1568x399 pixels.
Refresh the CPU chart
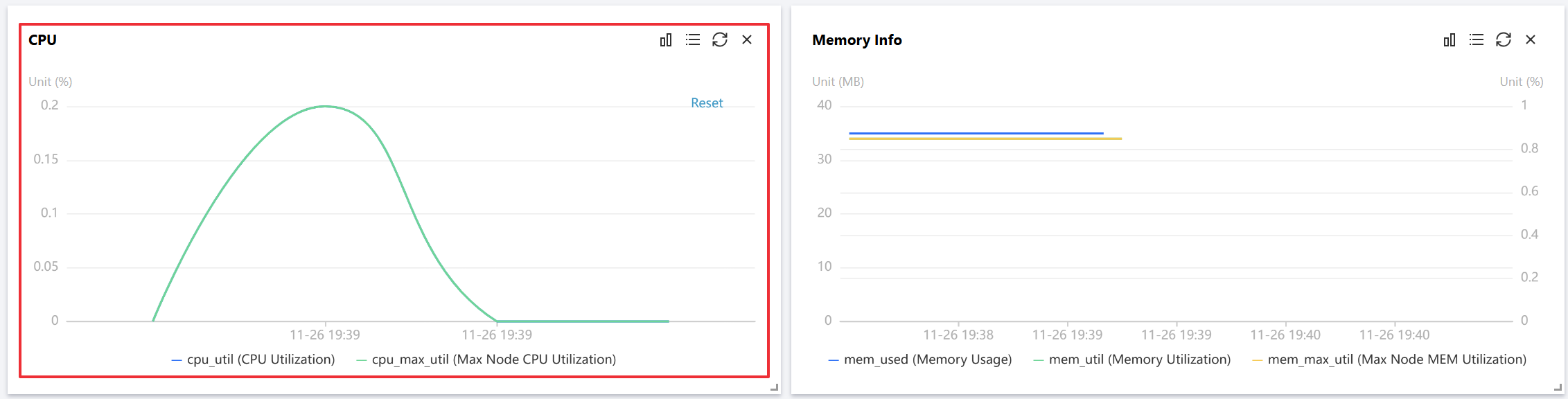(x=720, y=40)
